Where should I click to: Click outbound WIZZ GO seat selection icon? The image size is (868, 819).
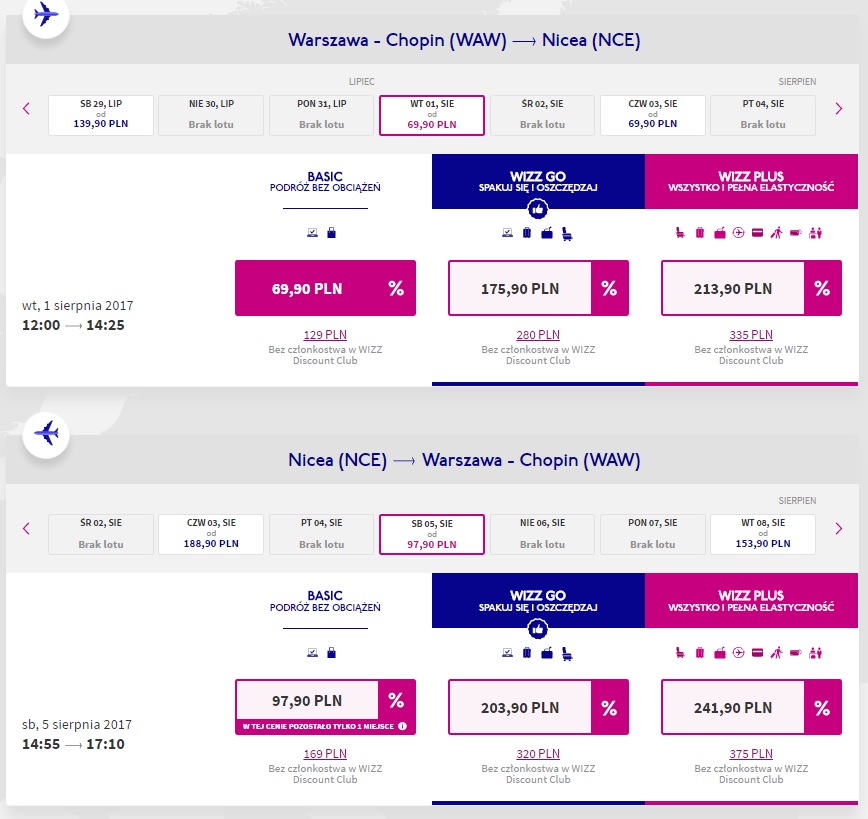[x=567, y=234]
